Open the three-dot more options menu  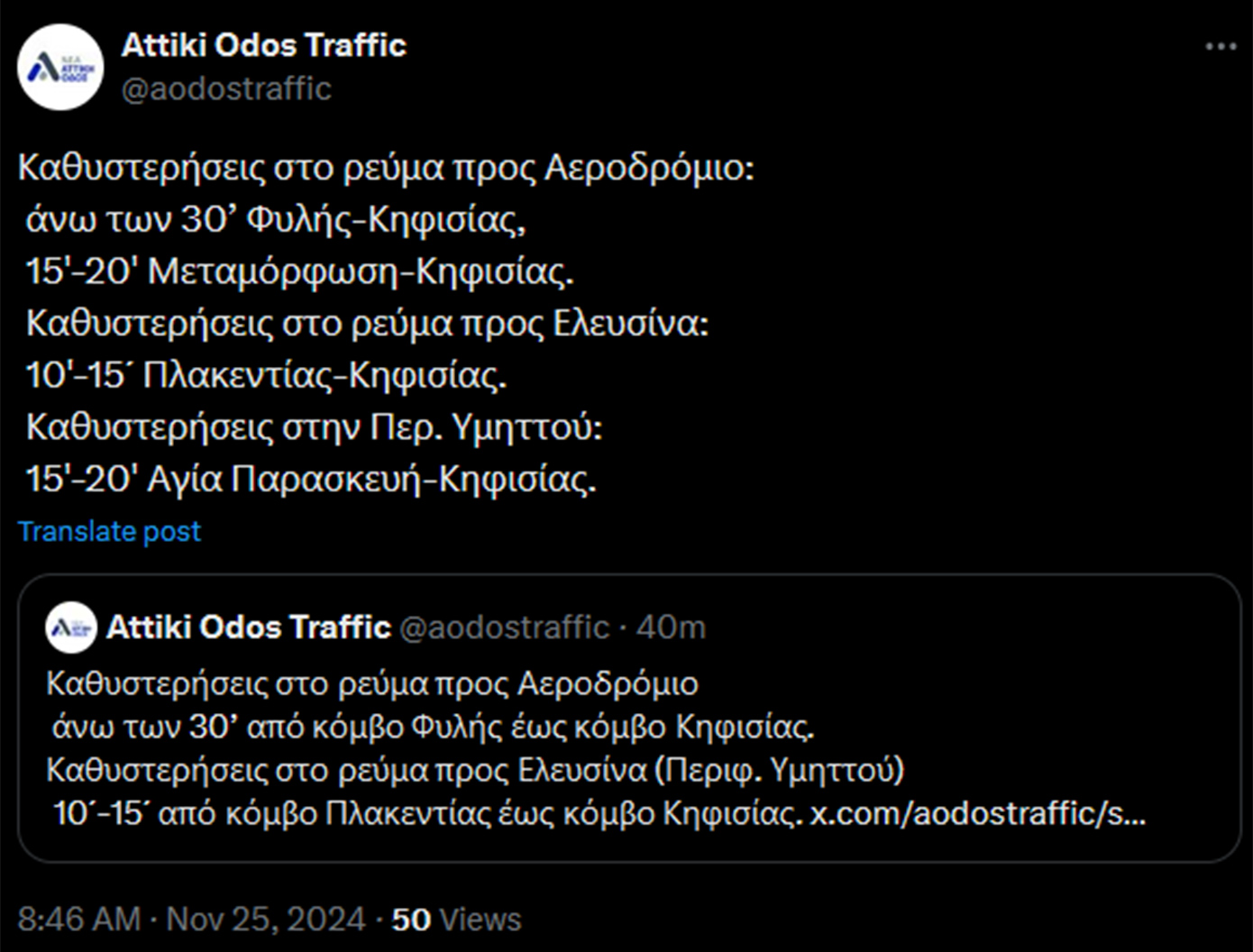1221,47
